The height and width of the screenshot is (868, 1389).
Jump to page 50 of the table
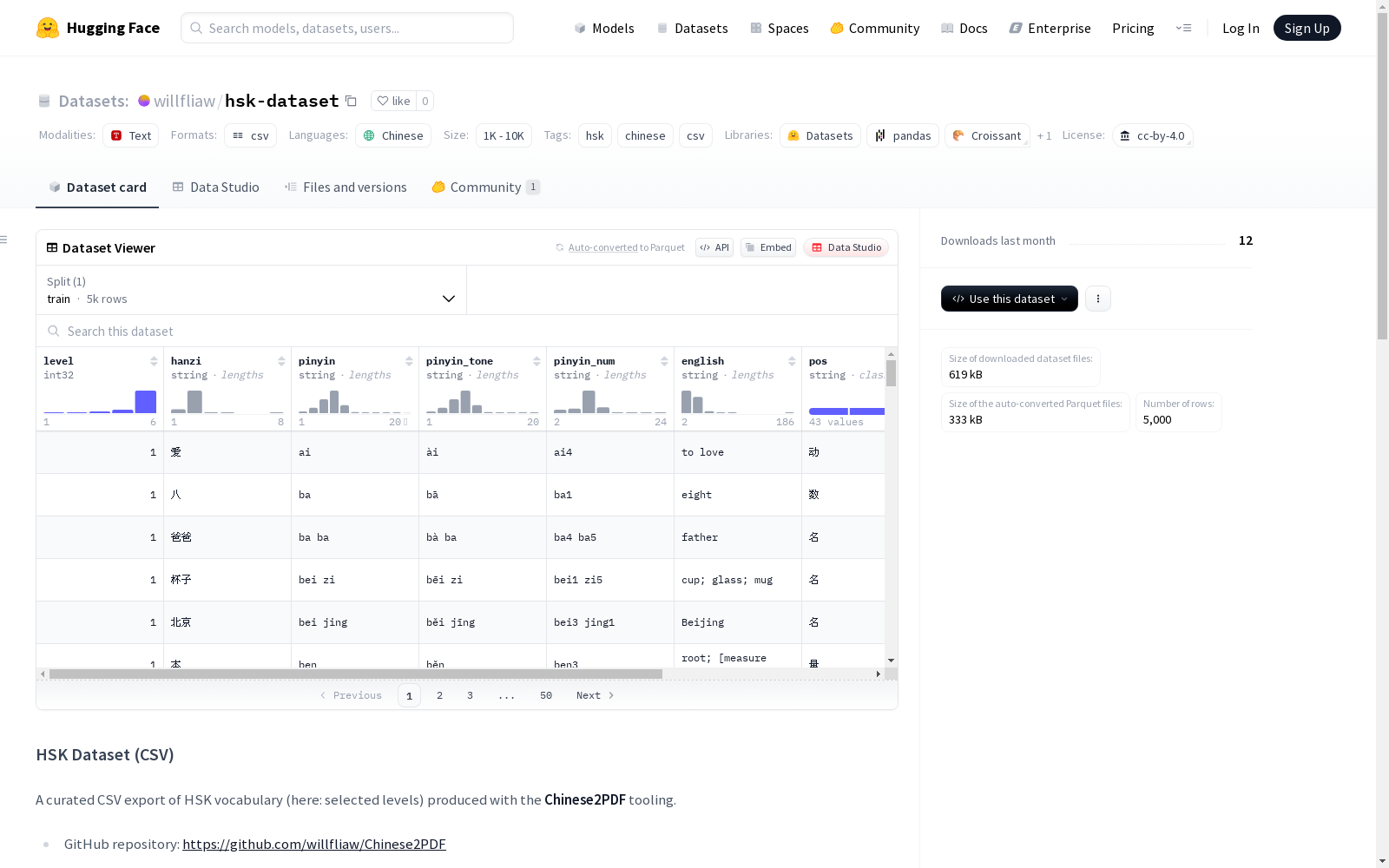pos(546,695)
